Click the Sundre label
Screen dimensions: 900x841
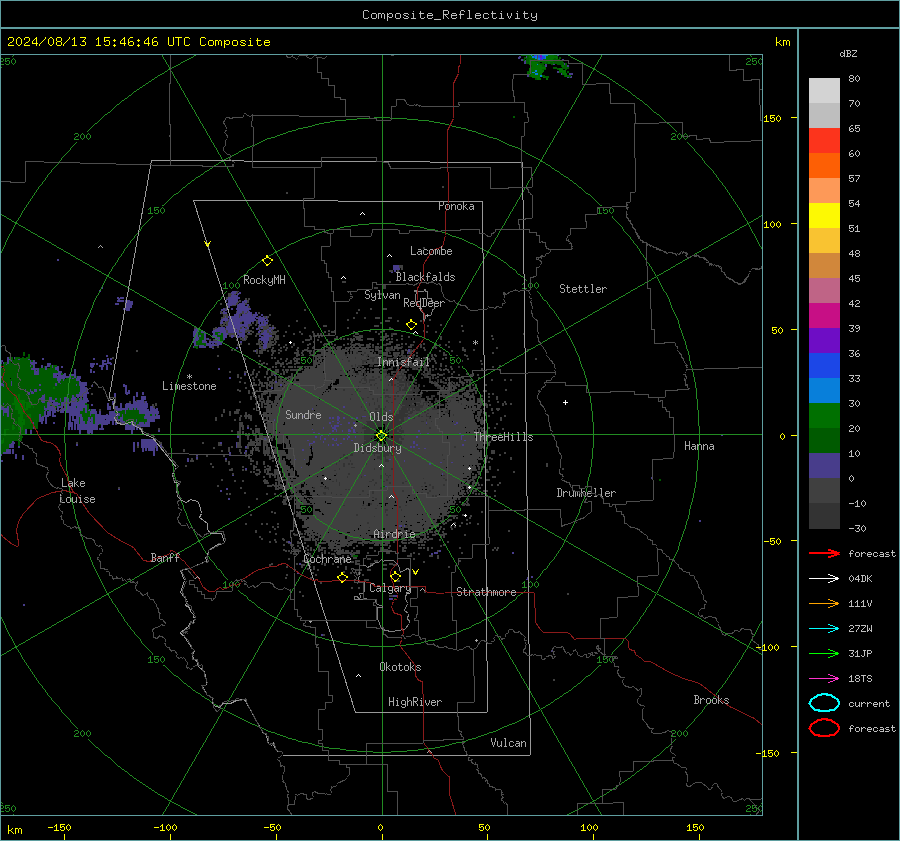tap(303, 414)
